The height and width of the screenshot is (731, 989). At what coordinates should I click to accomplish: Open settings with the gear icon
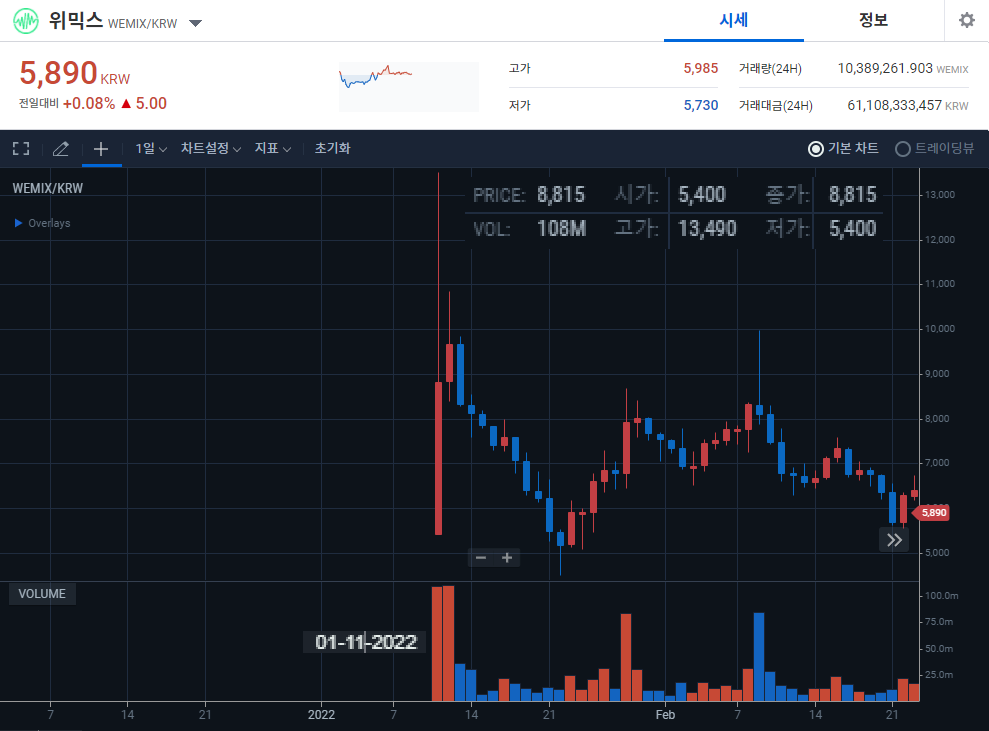click(x=966, y=20)
